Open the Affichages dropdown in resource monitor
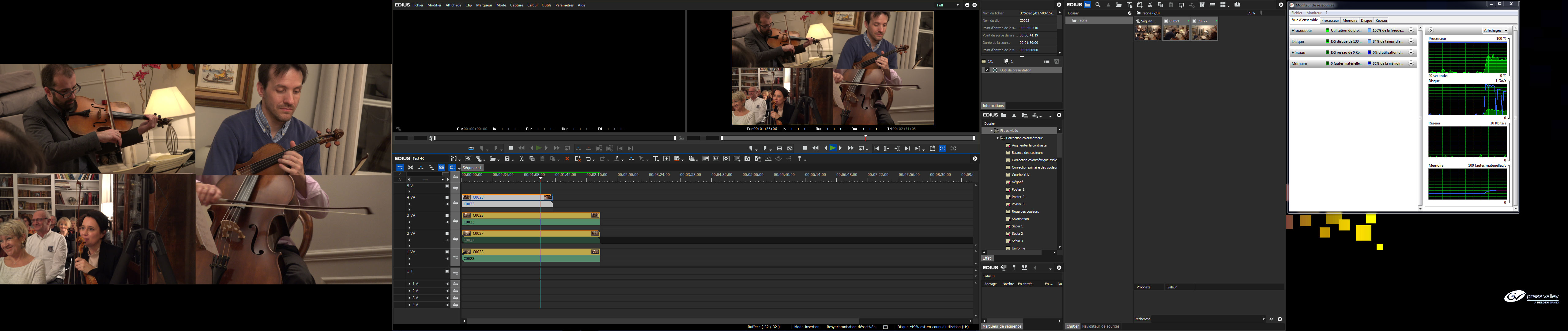 (x=1496, y=30)
